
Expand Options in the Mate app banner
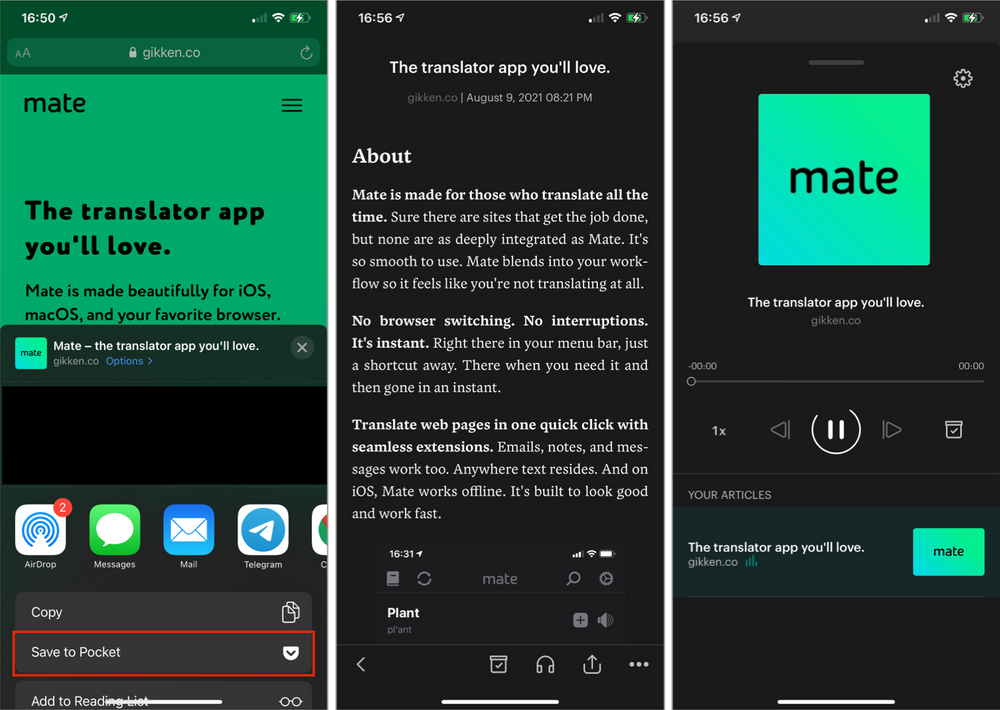(x=129, y=361)
